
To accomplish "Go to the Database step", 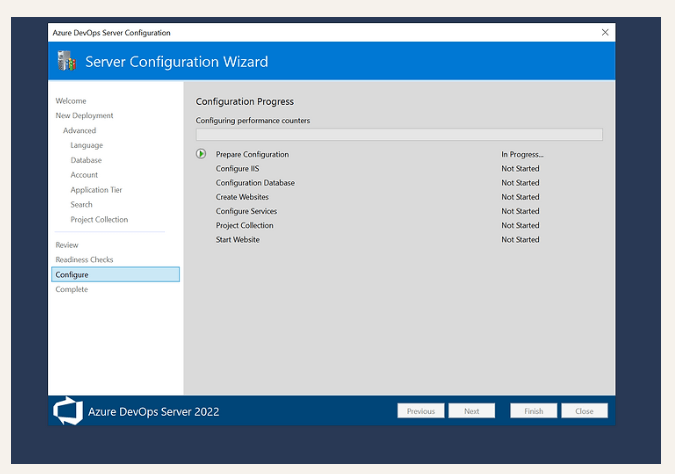I will (86, 160).
